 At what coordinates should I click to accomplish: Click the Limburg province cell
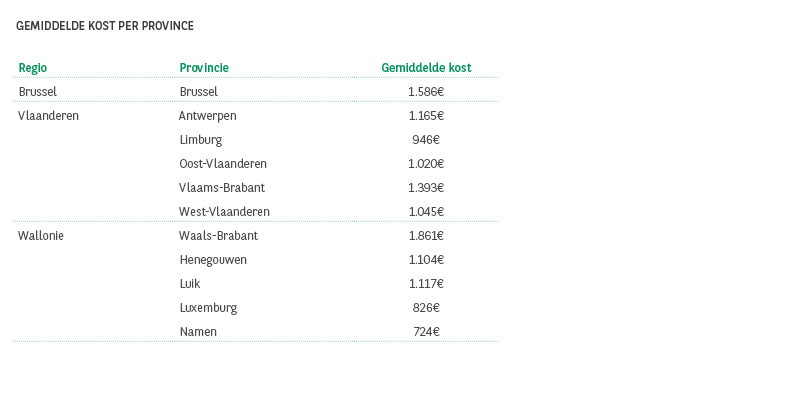pyautogui.click(x=201, y=140)
